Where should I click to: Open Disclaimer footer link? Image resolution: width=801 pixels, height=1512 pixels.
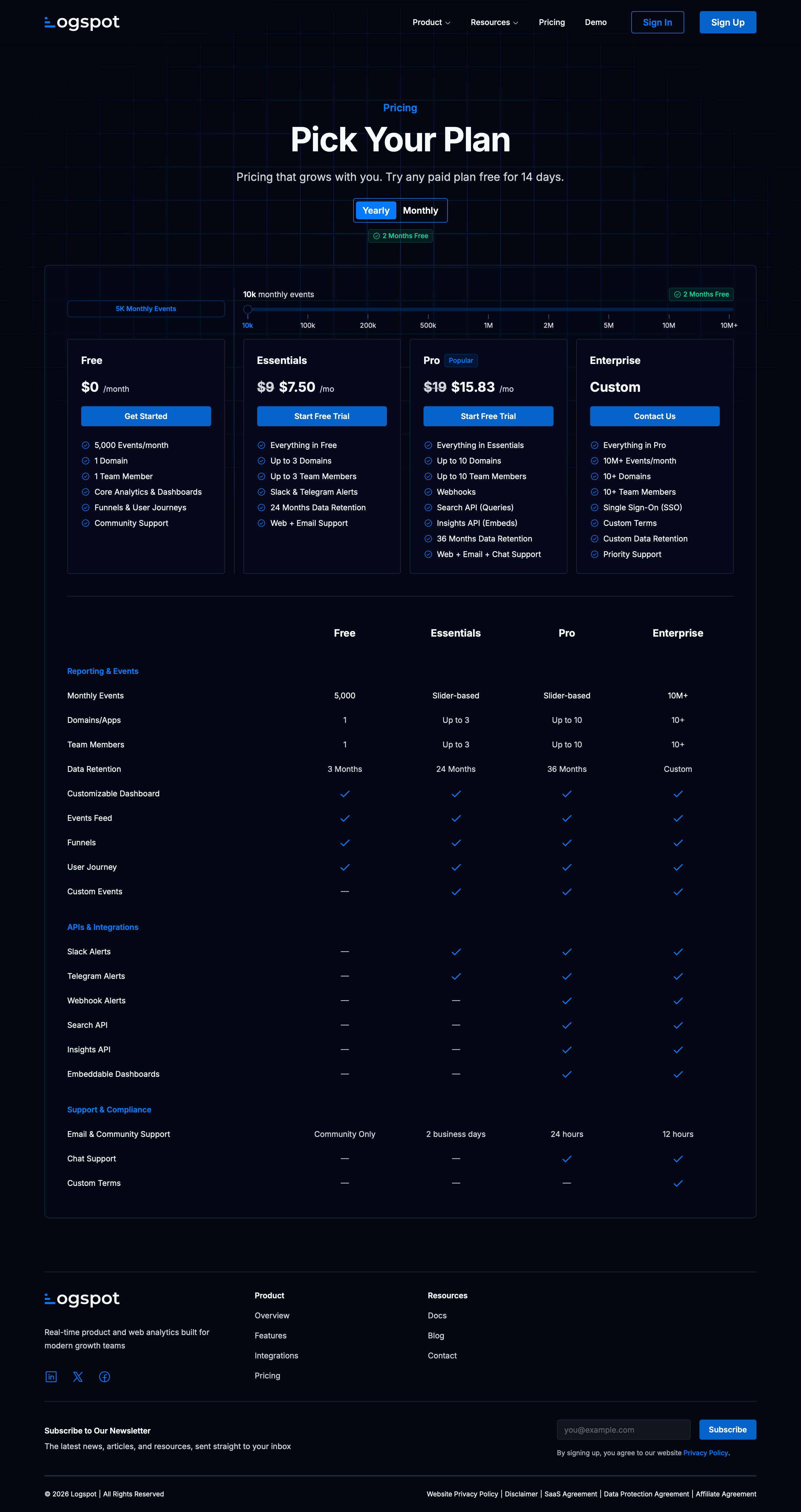(521, 1494)
